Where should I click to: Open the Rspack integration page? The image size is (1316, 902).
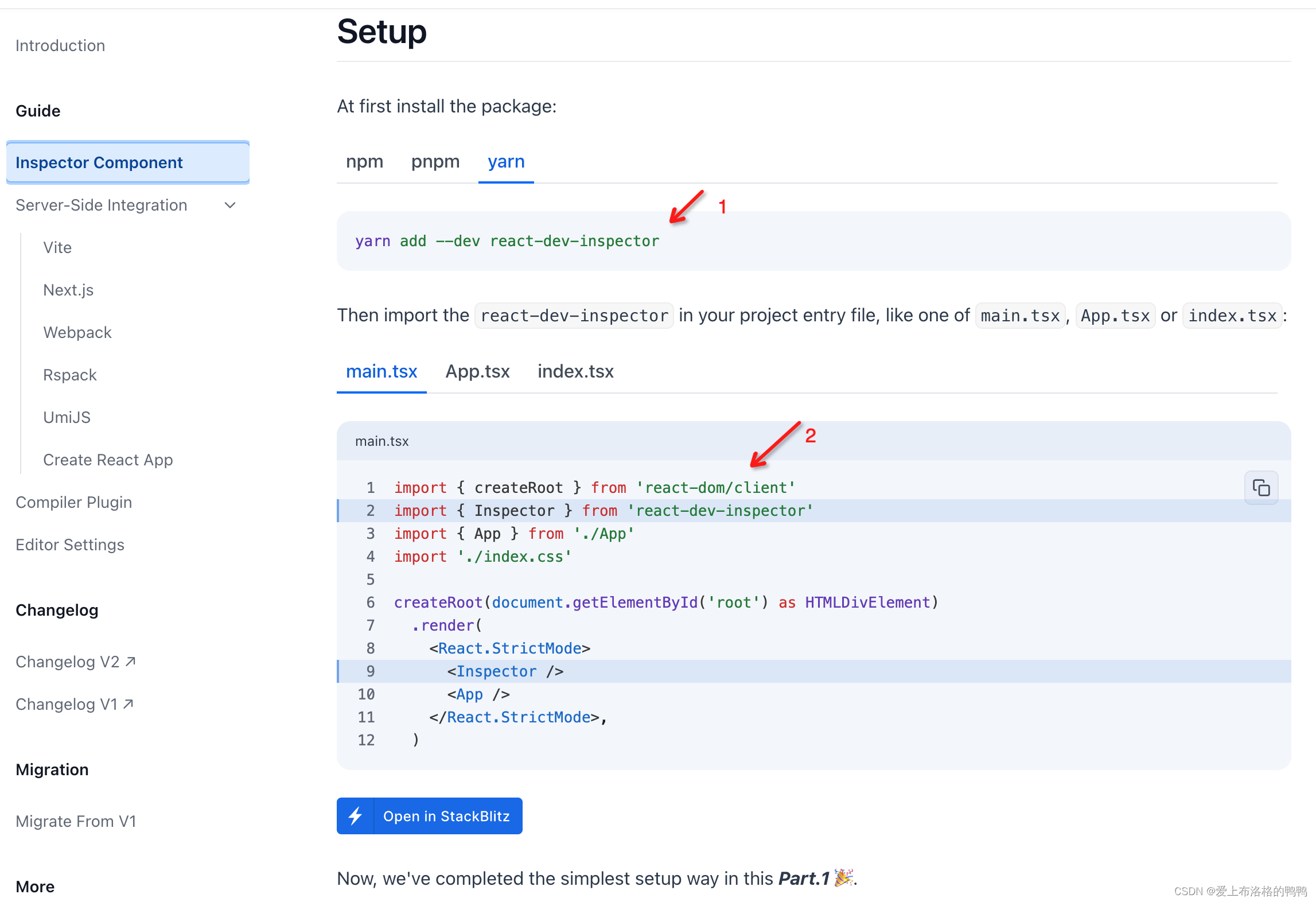(x=70, y=375)
